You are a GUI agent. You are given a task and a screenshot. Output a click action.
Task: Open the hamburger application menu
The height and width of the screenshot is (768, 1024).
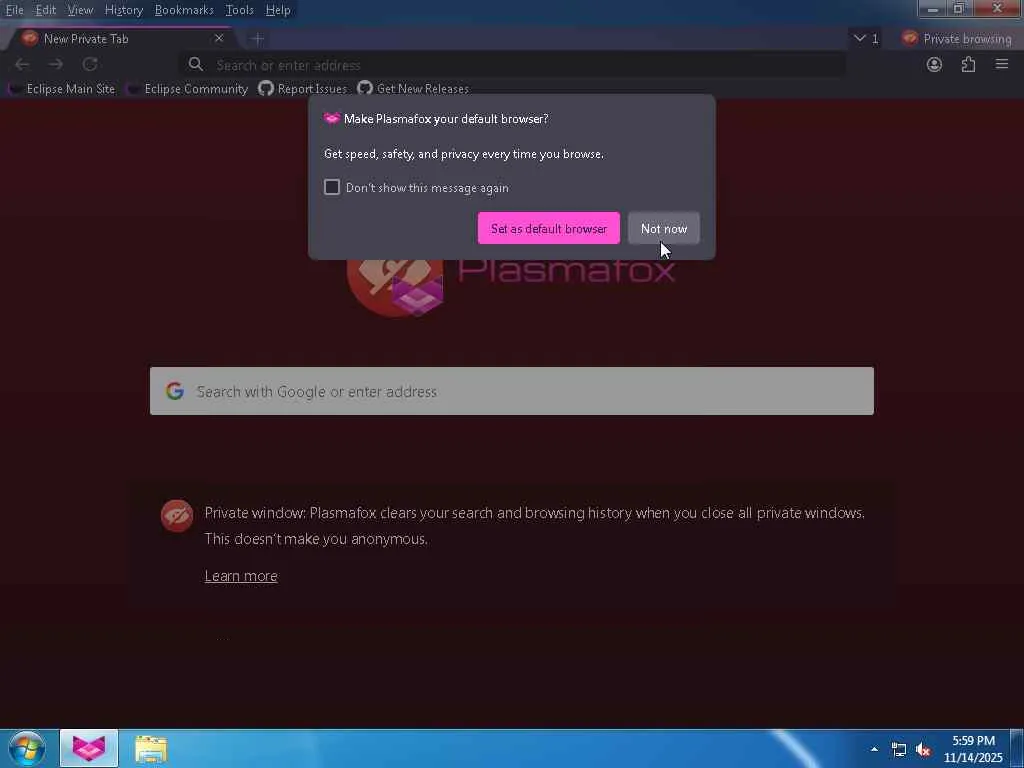1002,64
